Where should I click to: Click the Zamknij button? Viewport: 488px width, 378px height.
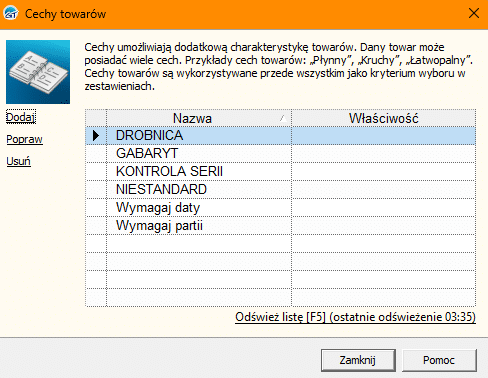pos(358,360)
